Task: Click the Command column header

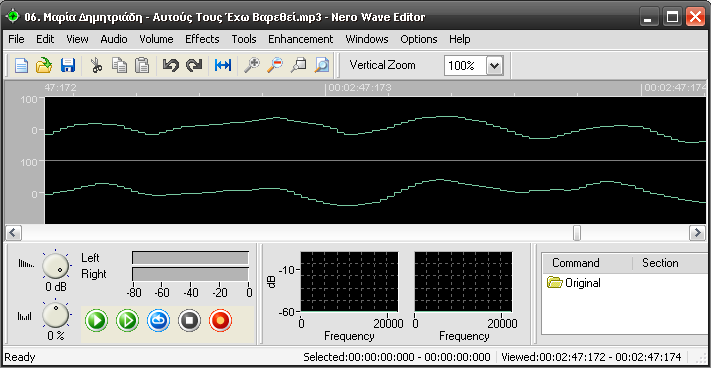Action: [x=587, y=263]
